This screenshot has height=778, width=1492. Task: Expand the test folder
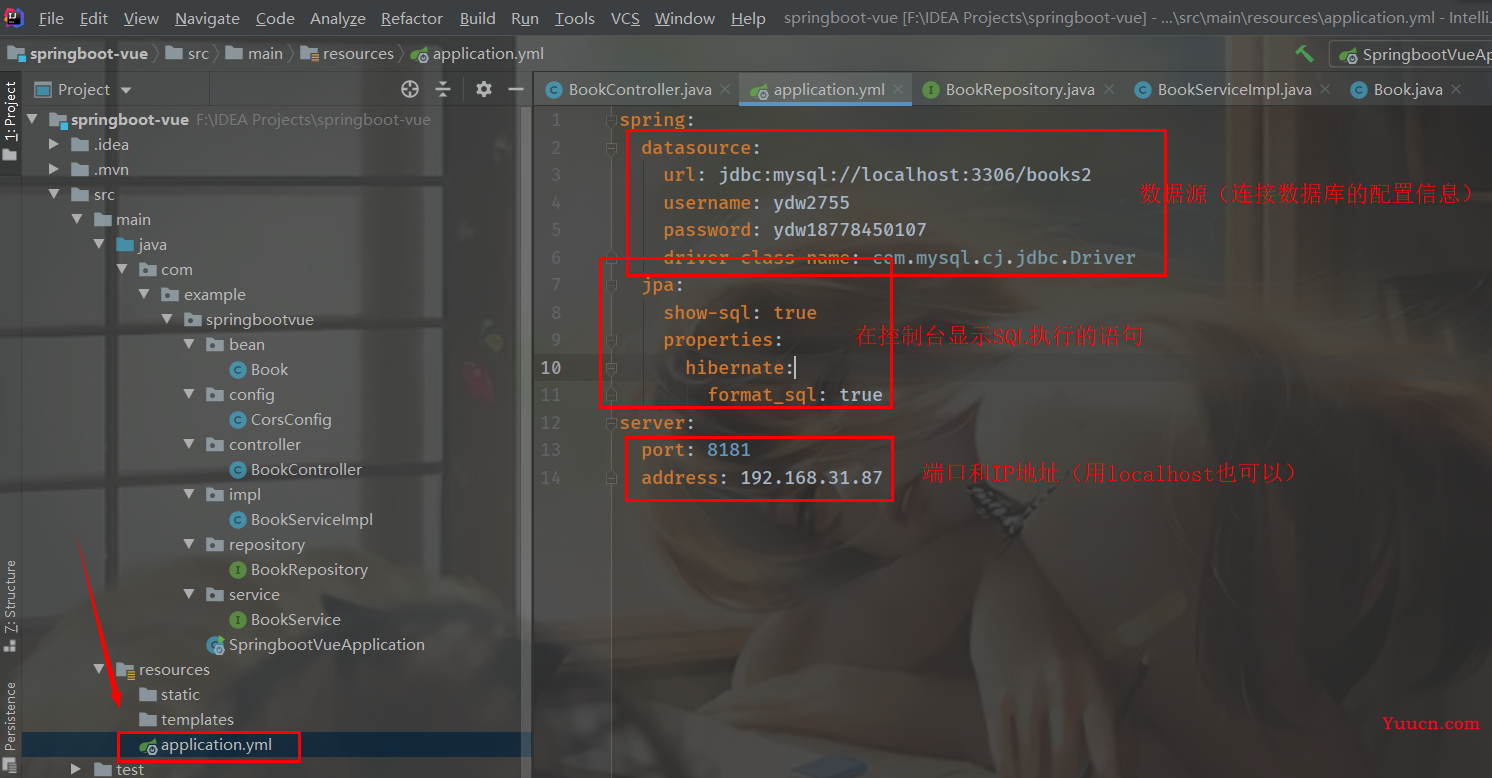pyautogui.click(x=77, y=769)
